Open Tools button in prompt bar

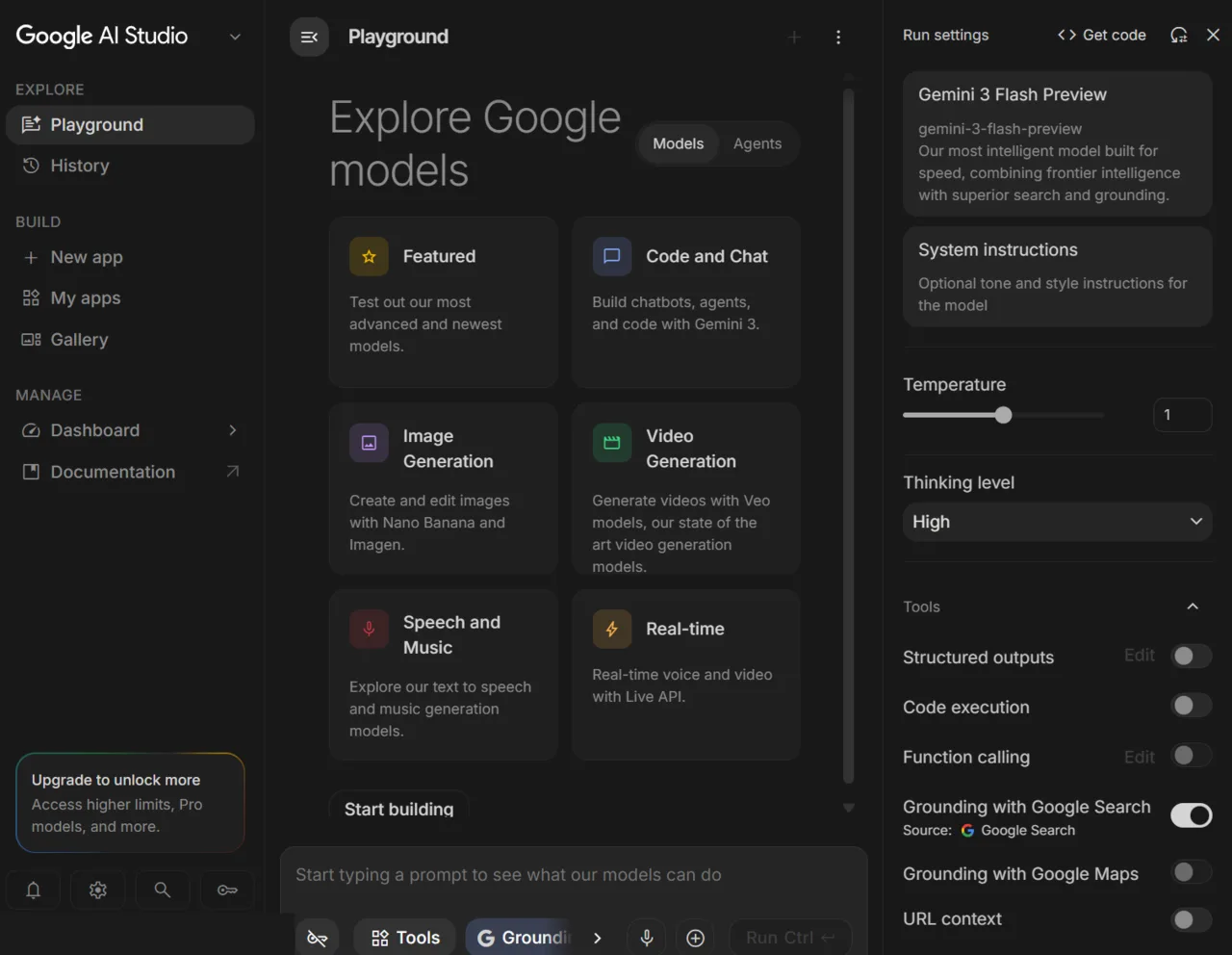(405, 938)
